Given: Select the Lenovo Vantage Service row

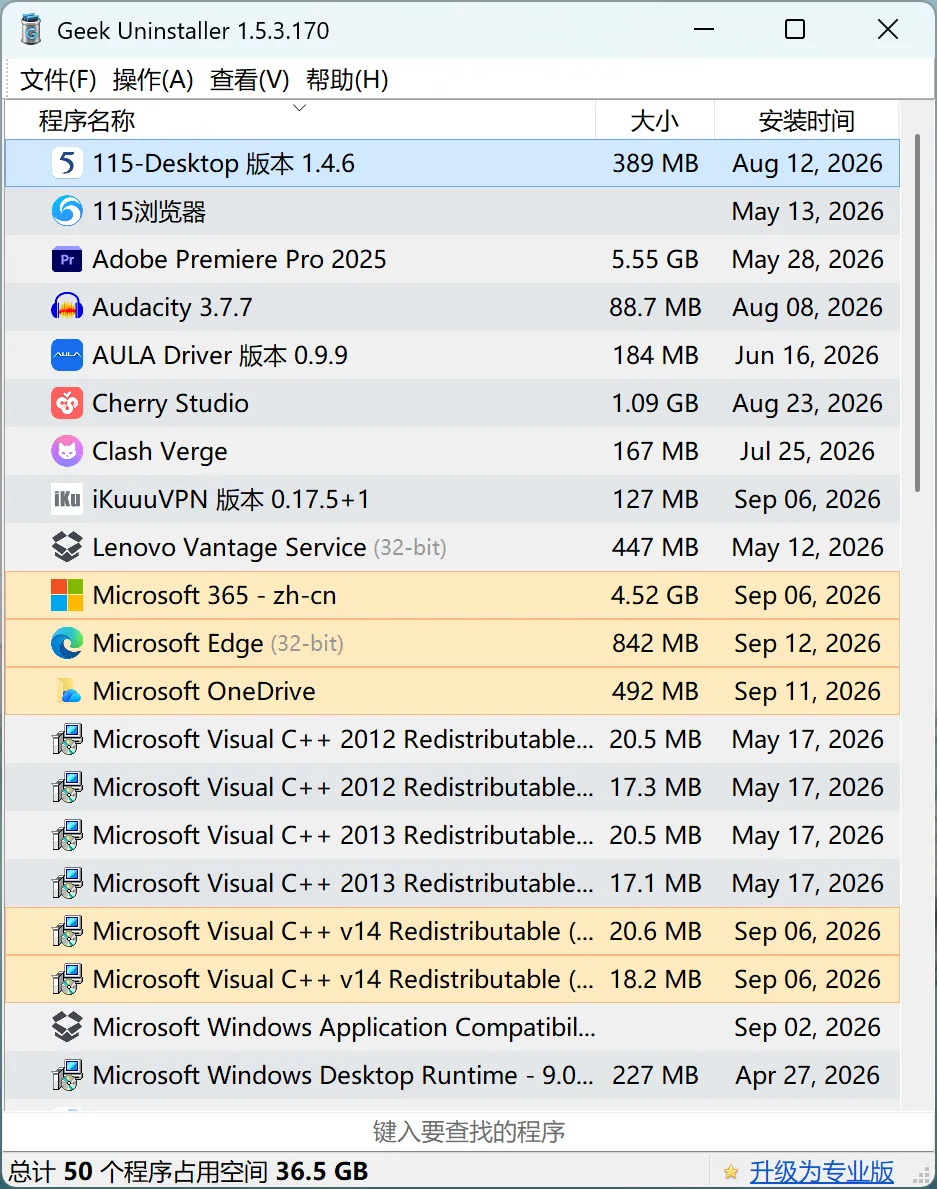Looking at the screenshot, I should [452, 547].
